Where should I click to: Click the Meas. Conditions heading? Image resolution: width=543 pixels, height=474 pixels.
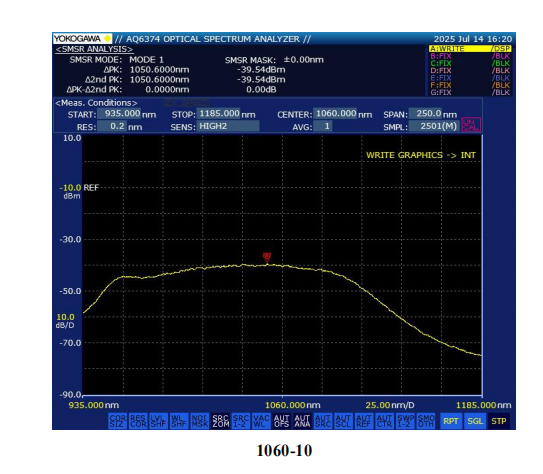click(x=96, y=103)
